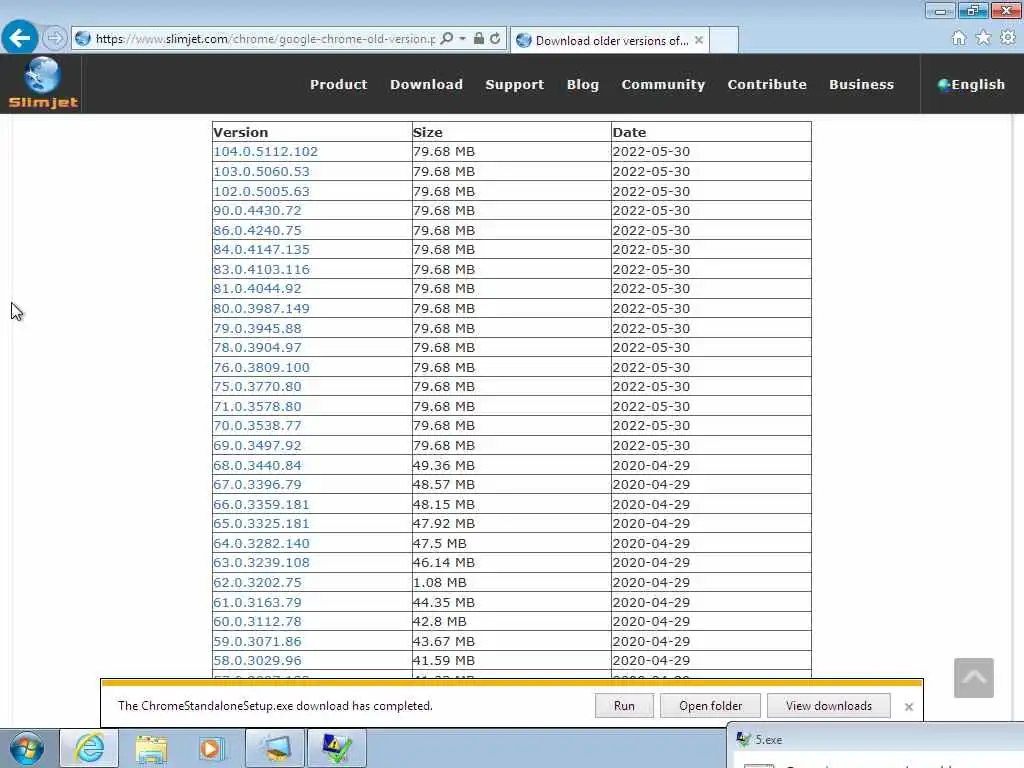Click the browser Back arrow button
The width and height of the screenshot is (1024, 768).
coord(20,38)
